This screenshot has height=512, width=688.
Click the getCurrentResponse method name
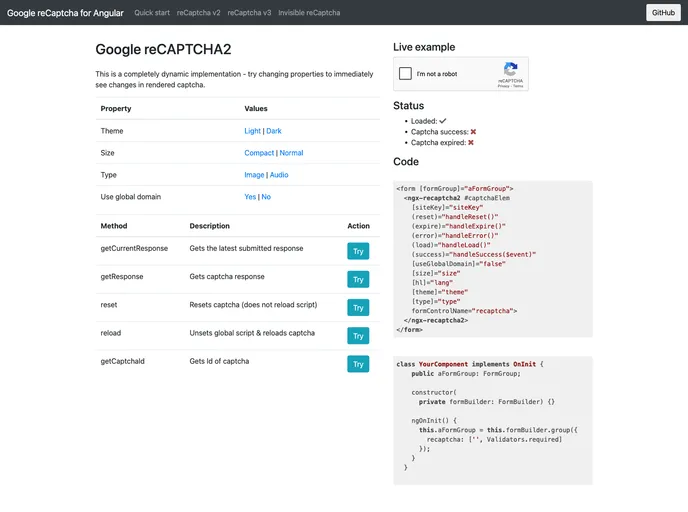(x=134, y=248)
